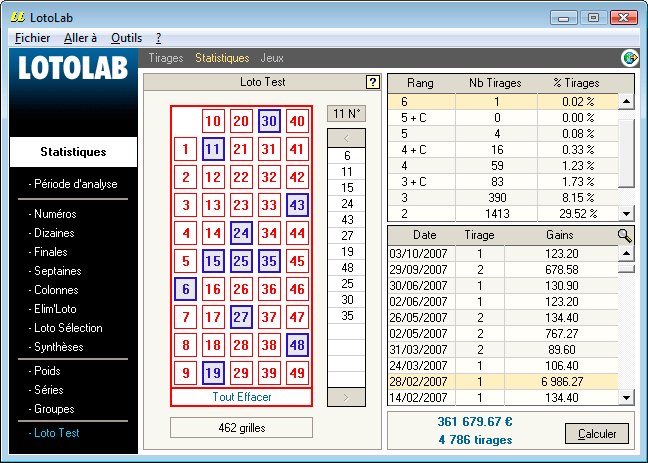Deselect number 48 in the grid
This screenshot has width=648, height=463.
click(x=297, y=345)
